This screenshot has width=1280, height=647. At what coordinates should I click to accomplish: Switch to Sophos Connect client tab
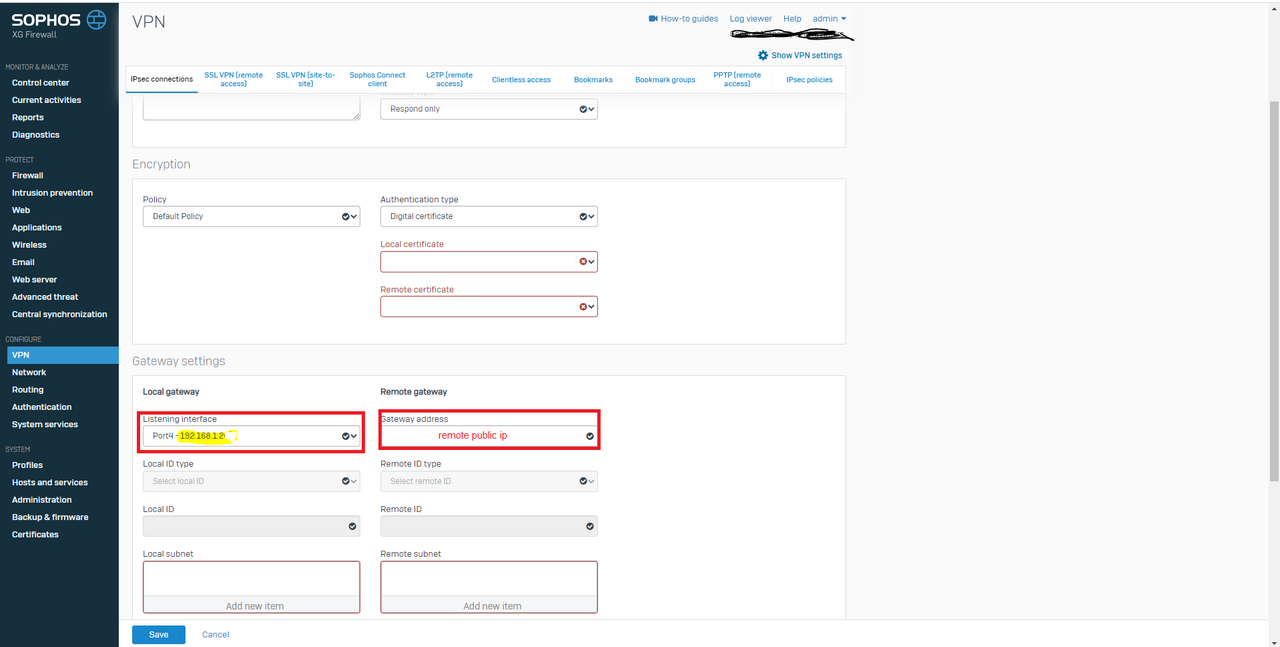(x=377, y=79)
